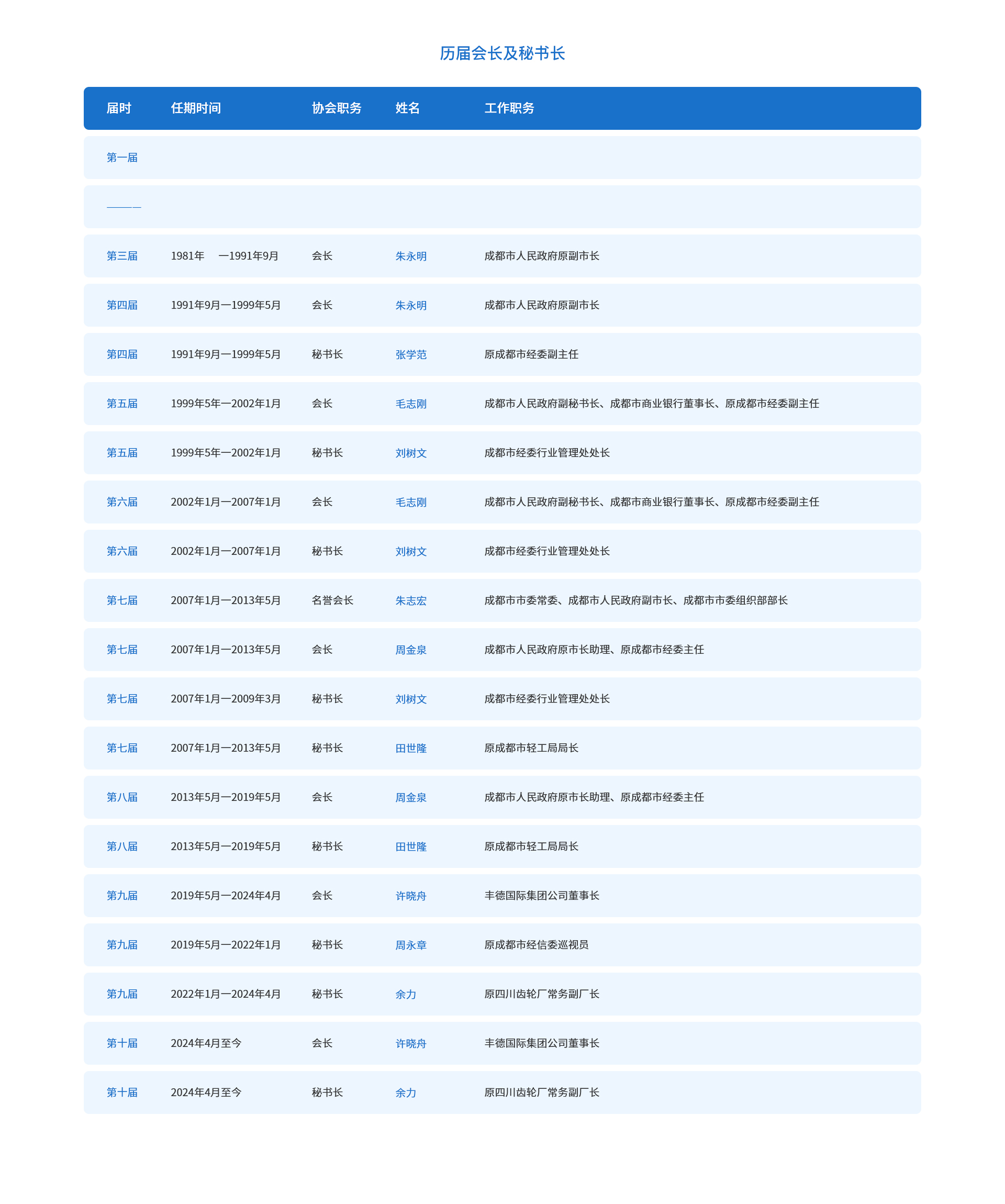
Task: Click 朱永明 in the 第三届 row
Action: click(x=411, y=257)
